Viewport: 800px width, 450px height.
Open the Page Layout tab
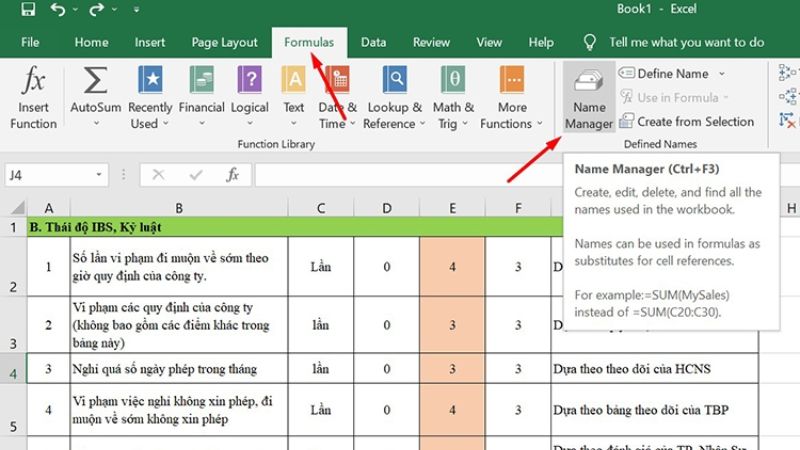[x=224, y=42]
